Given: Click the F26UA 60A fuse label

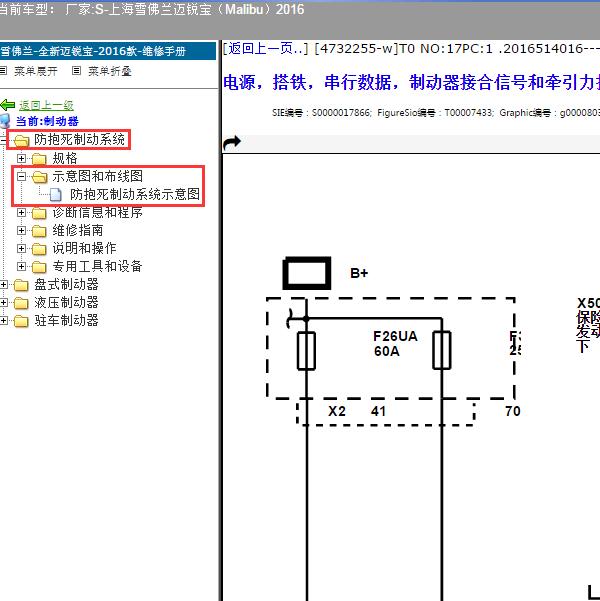Looking at the screenshot, I should tap(395, 343).
